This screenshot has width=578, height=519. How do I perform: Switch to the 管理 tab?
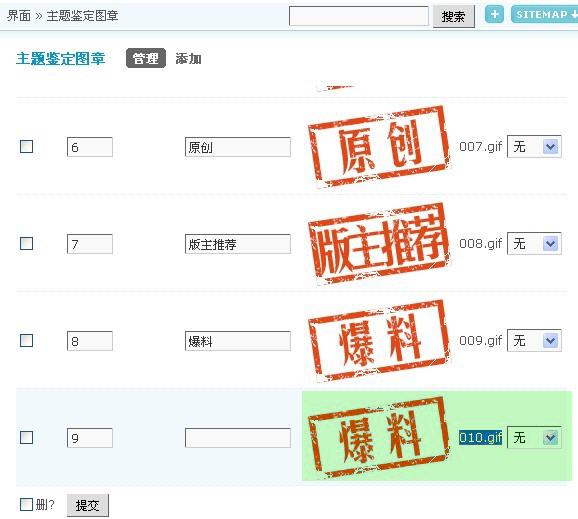tap(146, 58)
